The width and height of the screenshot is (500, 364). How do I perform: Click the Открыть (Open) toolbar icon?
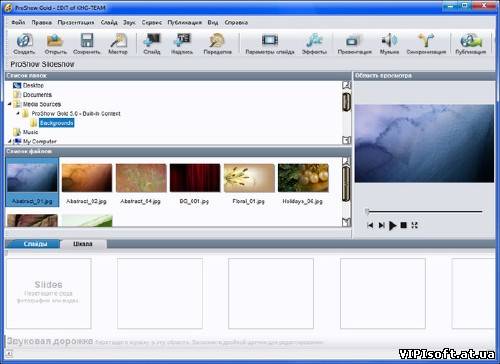pyautogui.click(x=55, y=41)
